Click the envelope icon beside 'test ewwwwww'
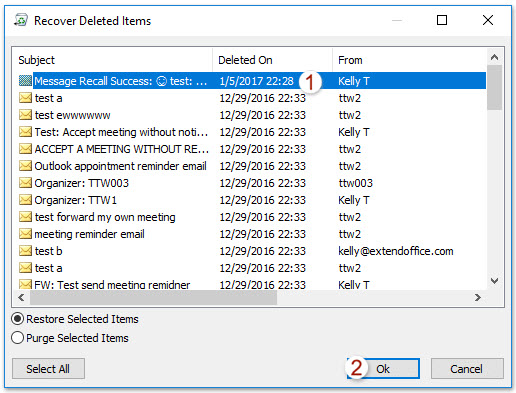 25,115
